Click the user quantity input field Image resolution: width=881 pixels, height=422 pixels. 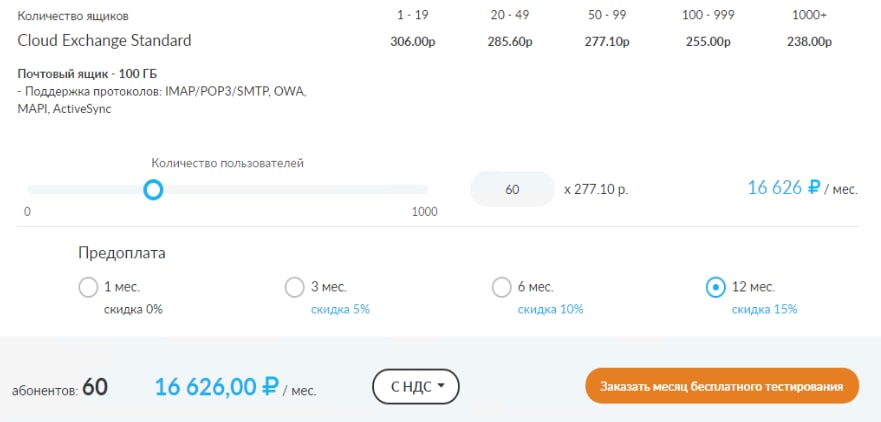coord(512,189)
